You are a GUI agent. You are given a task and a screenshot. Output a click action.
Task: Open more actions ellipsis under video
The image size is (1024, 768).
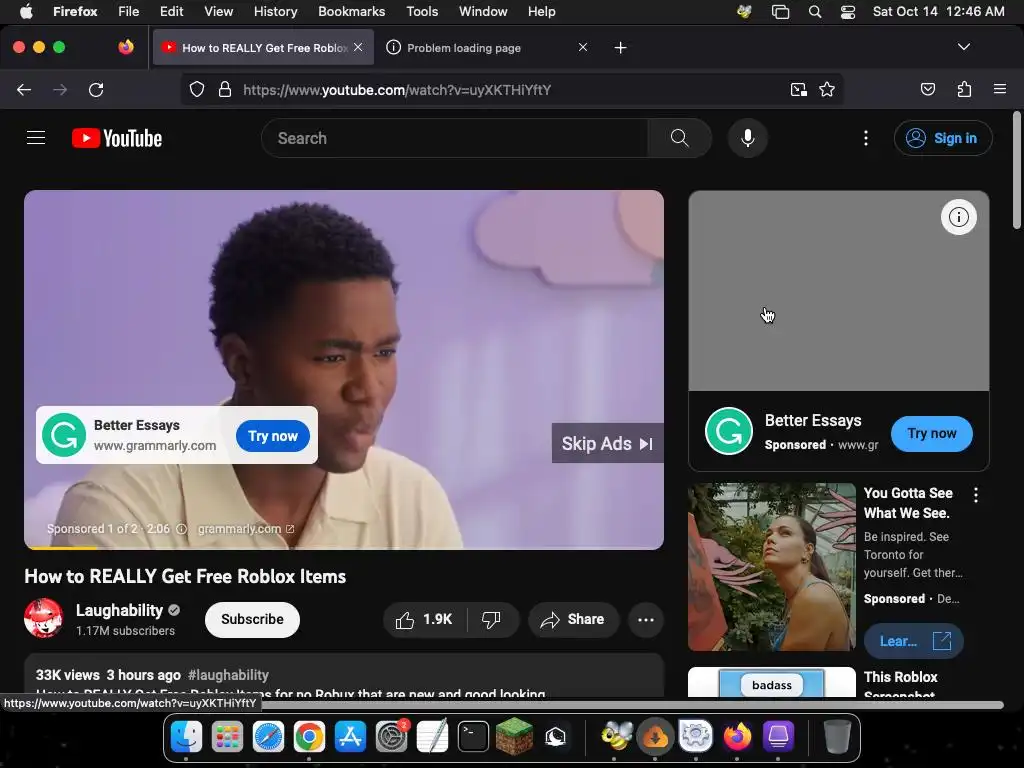646,620
